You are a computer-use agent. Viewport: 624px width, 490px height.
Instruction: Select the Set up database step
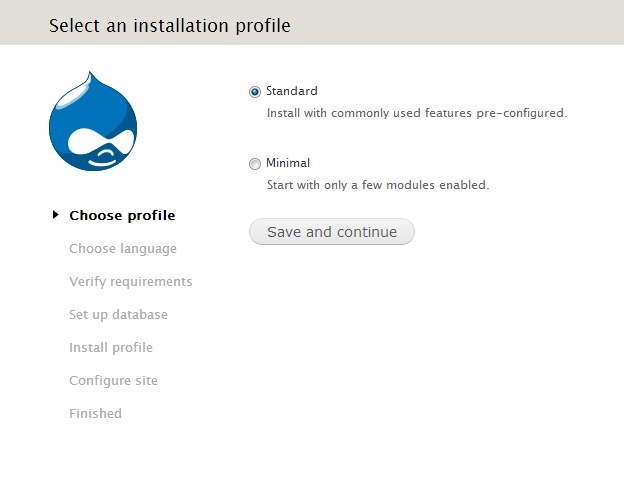tap(118, 314)
